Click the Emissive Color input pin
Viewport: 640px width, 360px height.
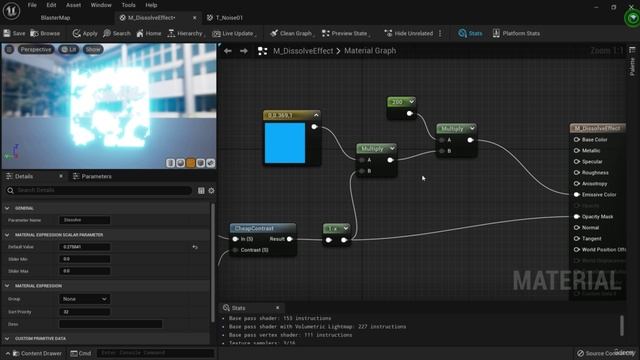tap(577, 195)
